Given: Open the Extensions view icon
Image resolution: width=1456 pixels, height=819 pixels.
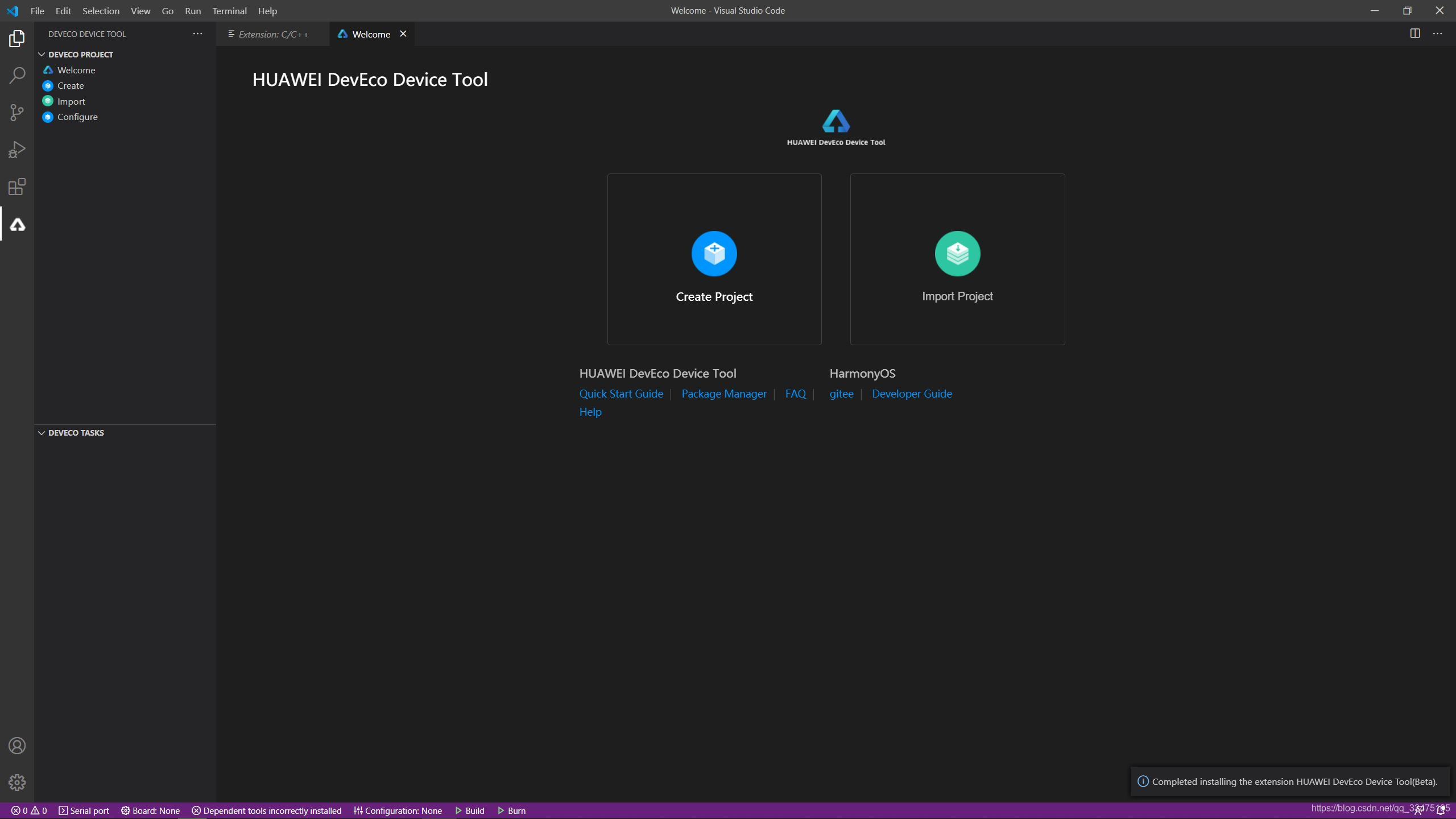Looking at the screenshot, I should pyautogui.click(x=17, y=187).
